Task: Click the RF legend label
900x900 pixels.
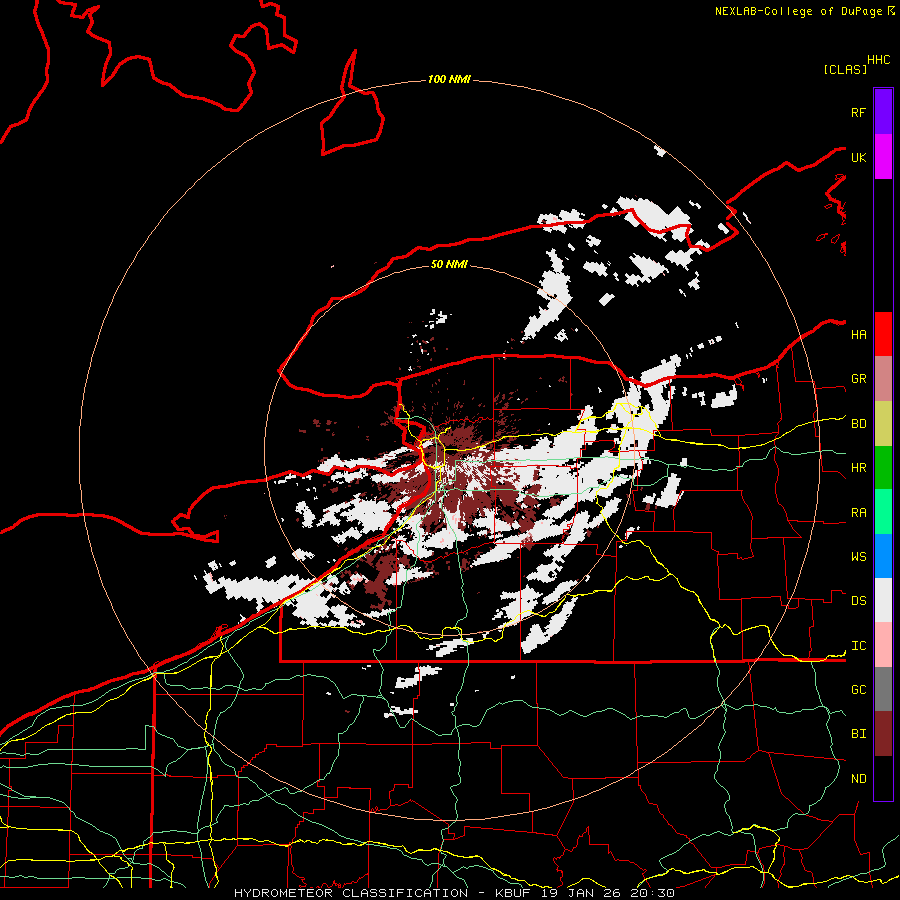Action: pos(858,112)
